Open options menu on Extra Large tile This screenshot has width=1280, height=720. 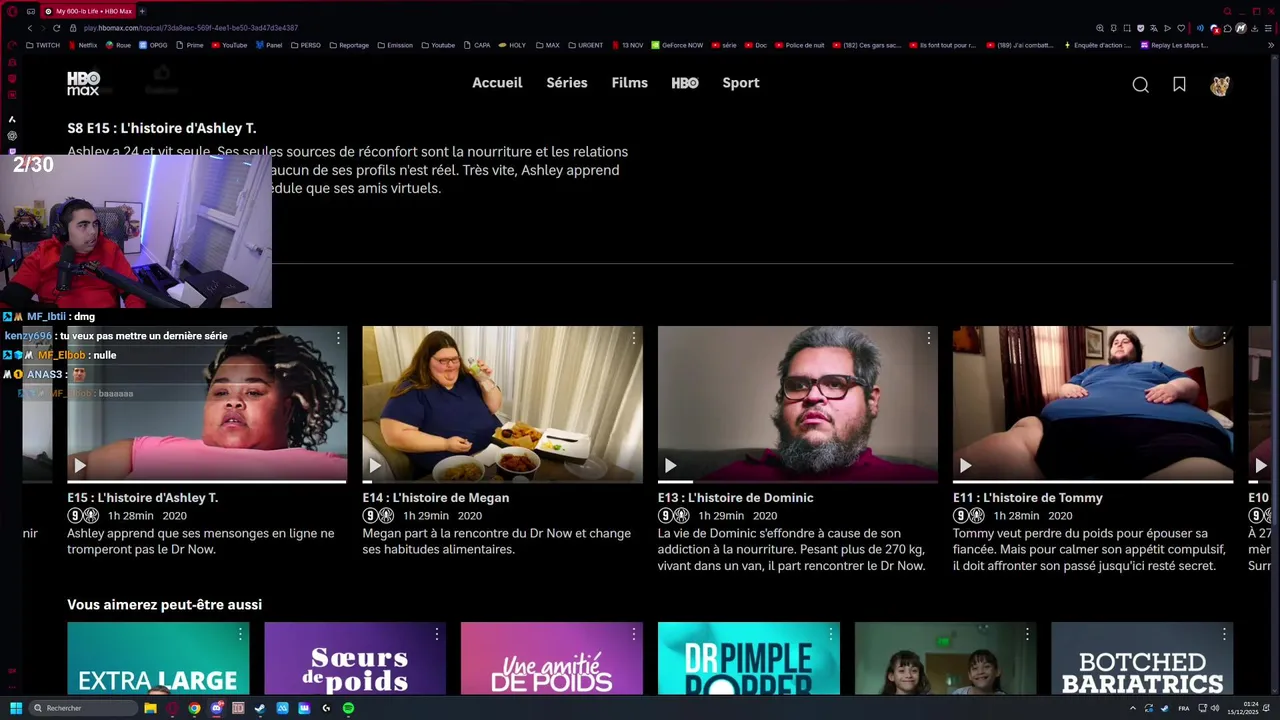[240, 634]
